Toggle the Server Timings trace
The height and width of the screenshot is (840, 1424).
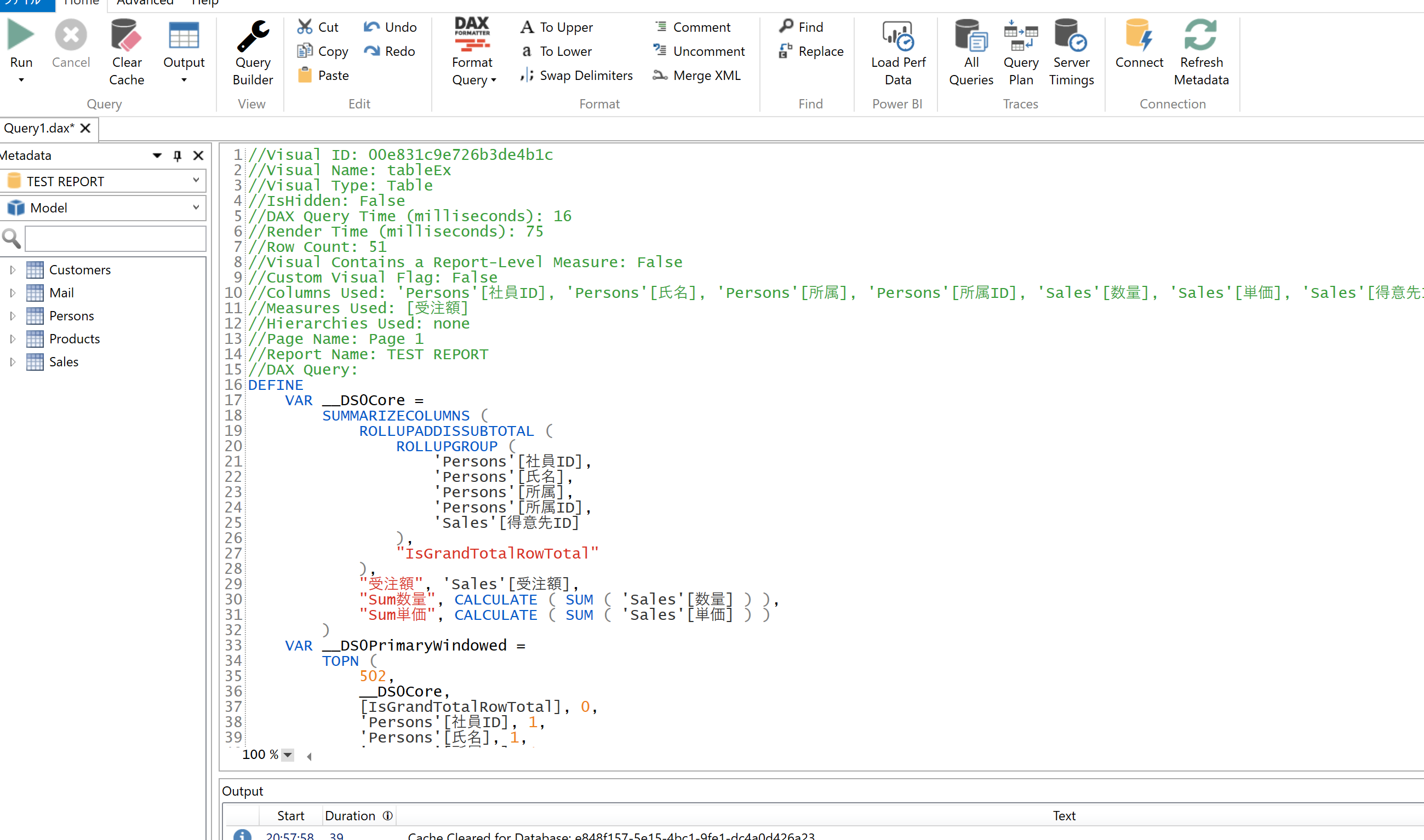(x=1071, y=35)
